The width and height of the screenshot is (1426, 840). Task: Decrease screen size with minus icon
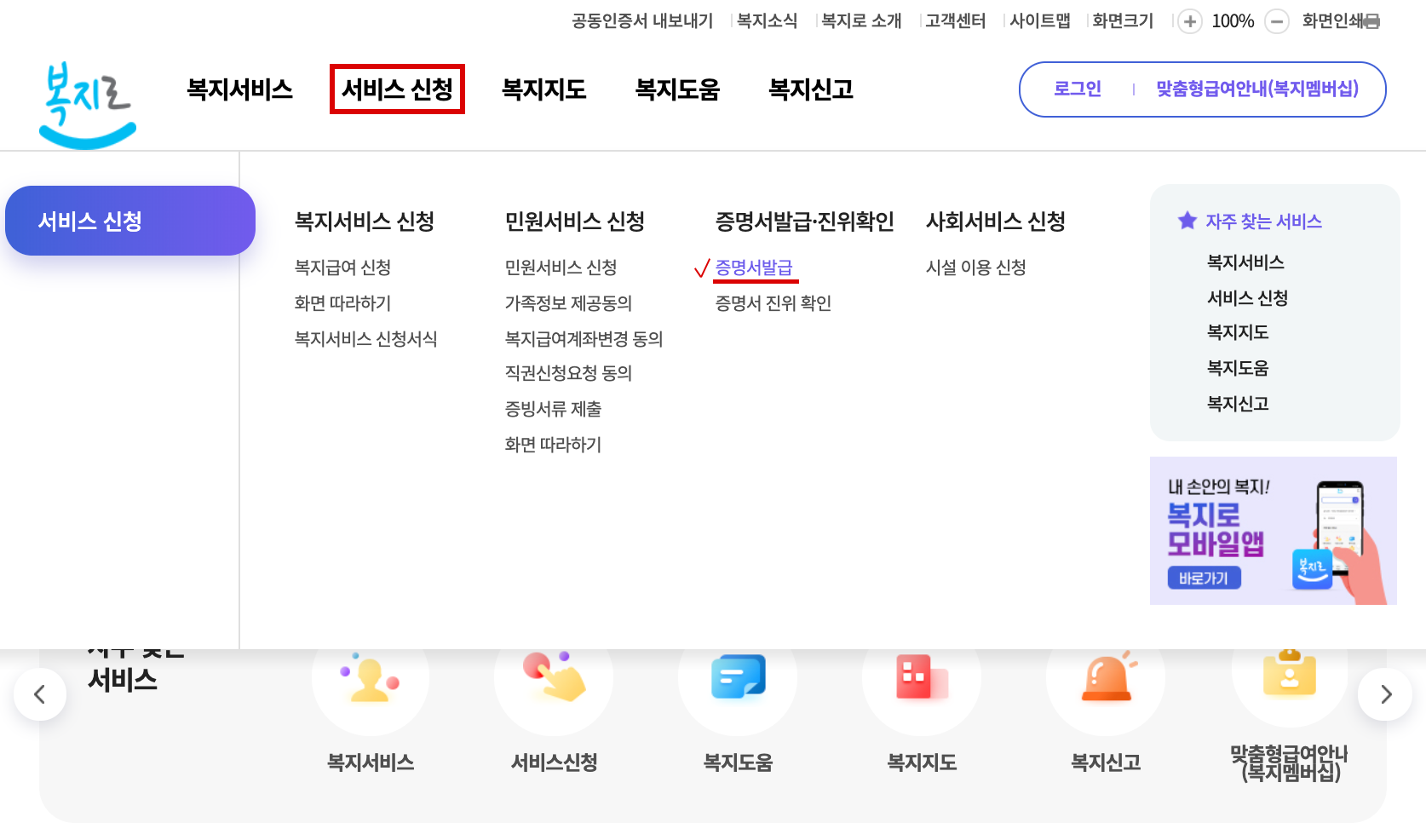pyautogui.click(x=1276, y=21)
